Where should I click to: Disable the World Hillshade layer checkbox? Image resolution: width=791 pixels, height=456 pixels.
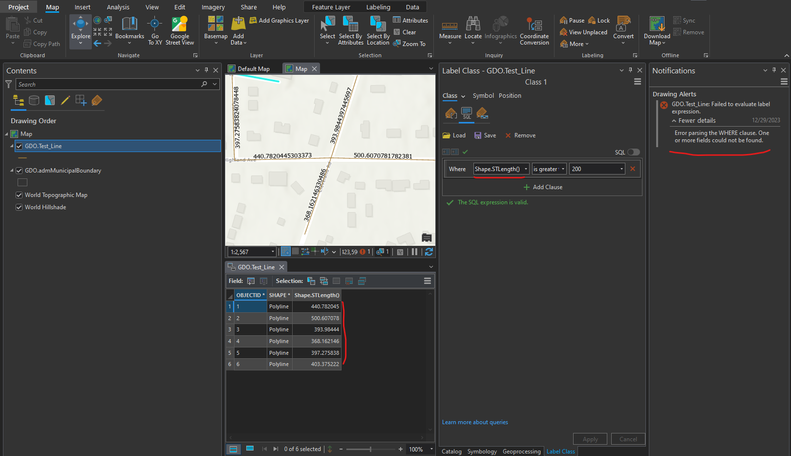(19, 208)
